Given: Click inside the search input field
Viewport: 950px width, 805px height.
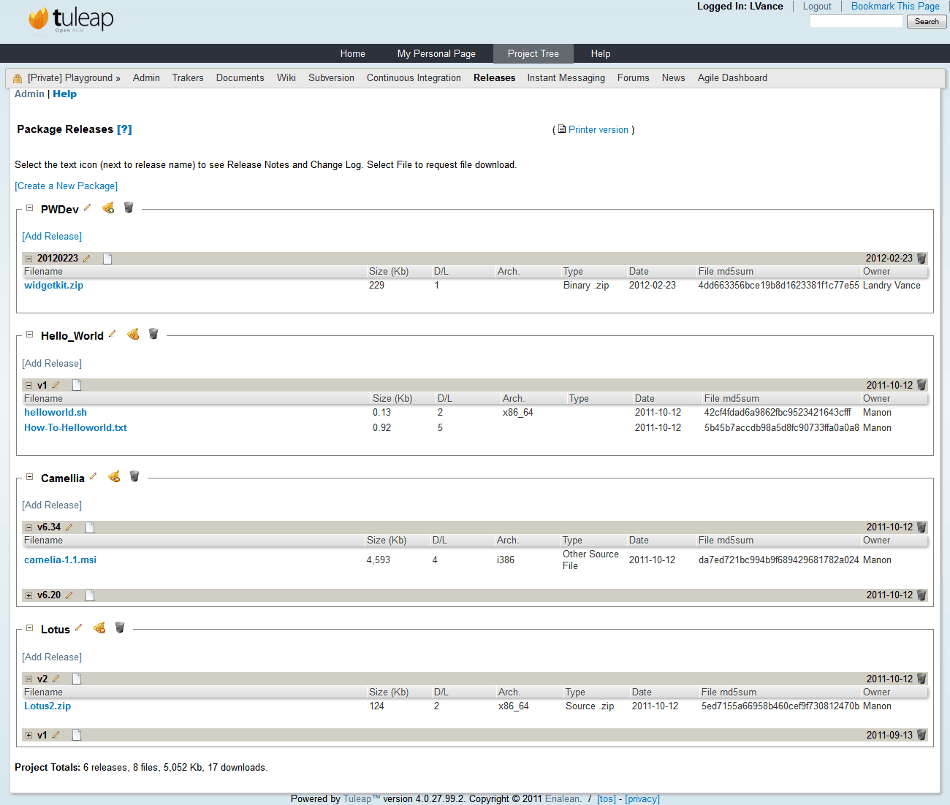Looking at the screenshot, I should point(856,21).
